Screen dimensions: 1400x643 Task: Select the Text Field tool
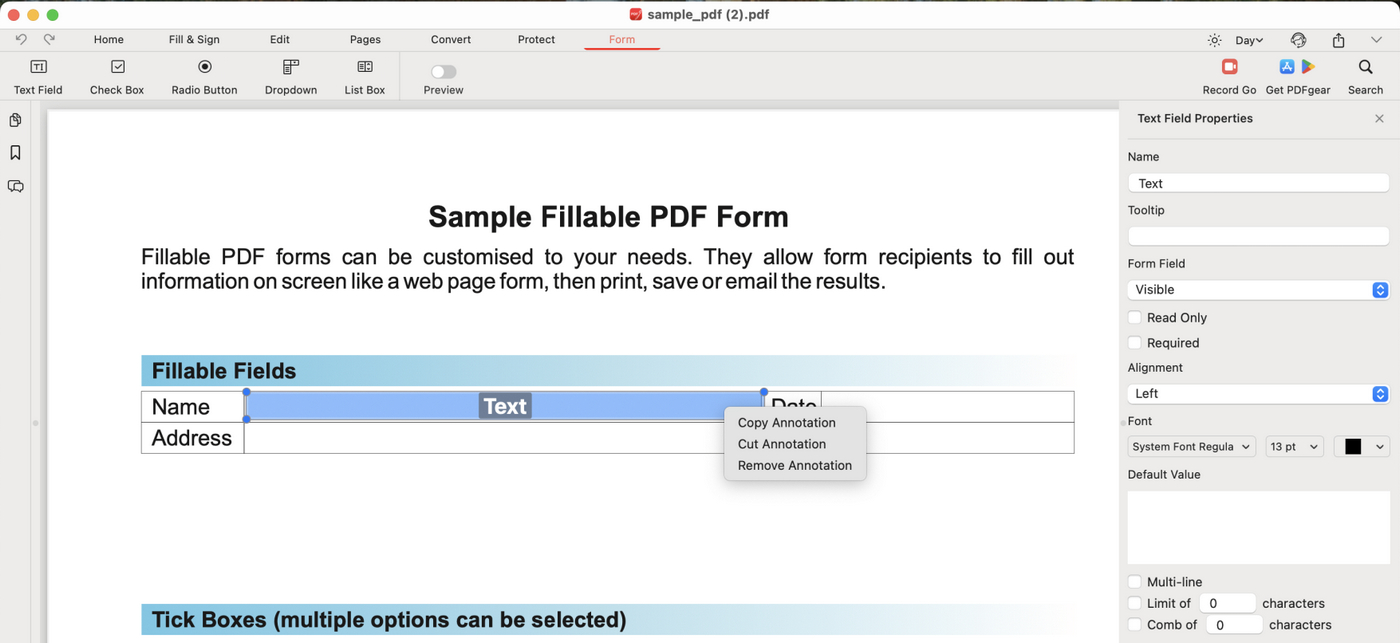tap(37, 75)
